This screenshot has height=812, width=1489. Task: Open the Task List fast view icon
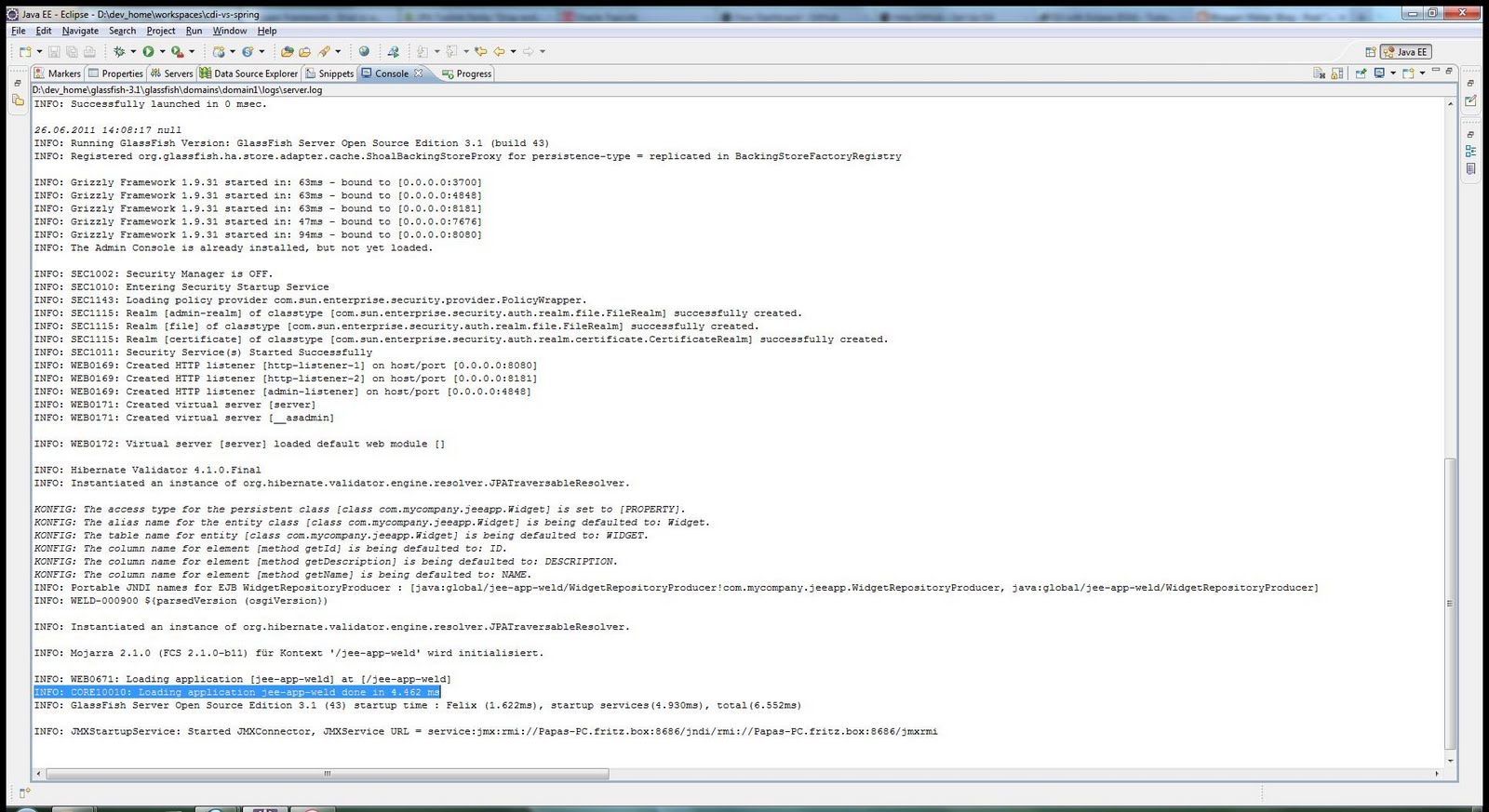1470,100
